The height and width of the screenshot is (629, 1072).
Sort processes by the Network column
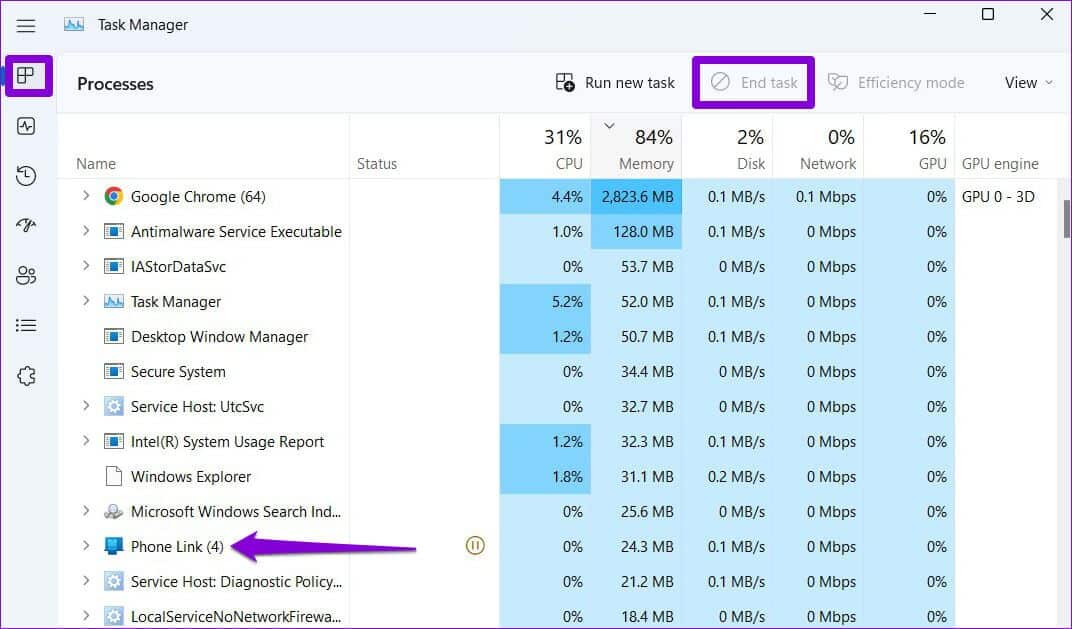[x=818, y=147]
